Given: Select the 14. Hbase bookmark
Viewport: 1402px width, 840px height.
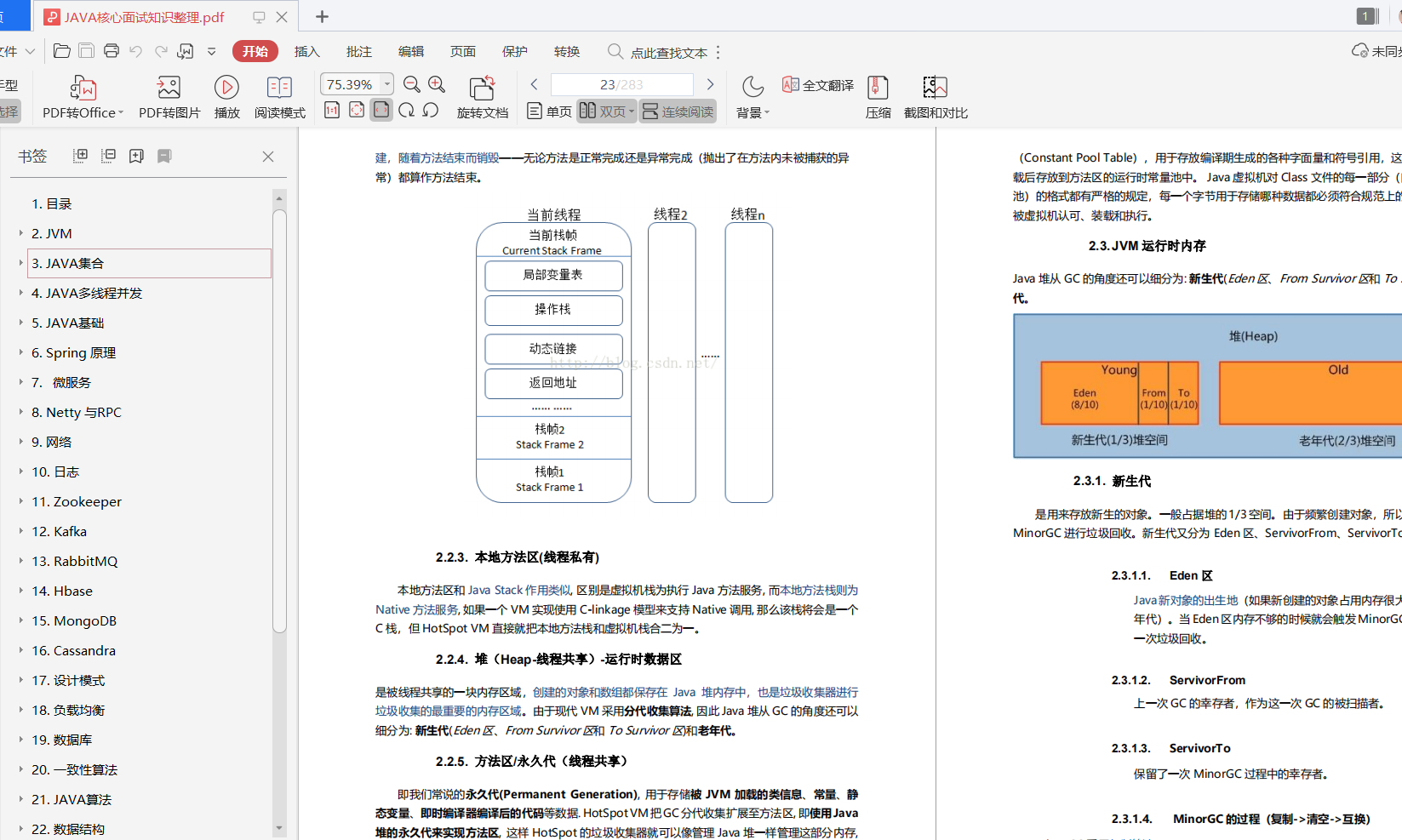Looking at the screenshot, I should (62, 591).
